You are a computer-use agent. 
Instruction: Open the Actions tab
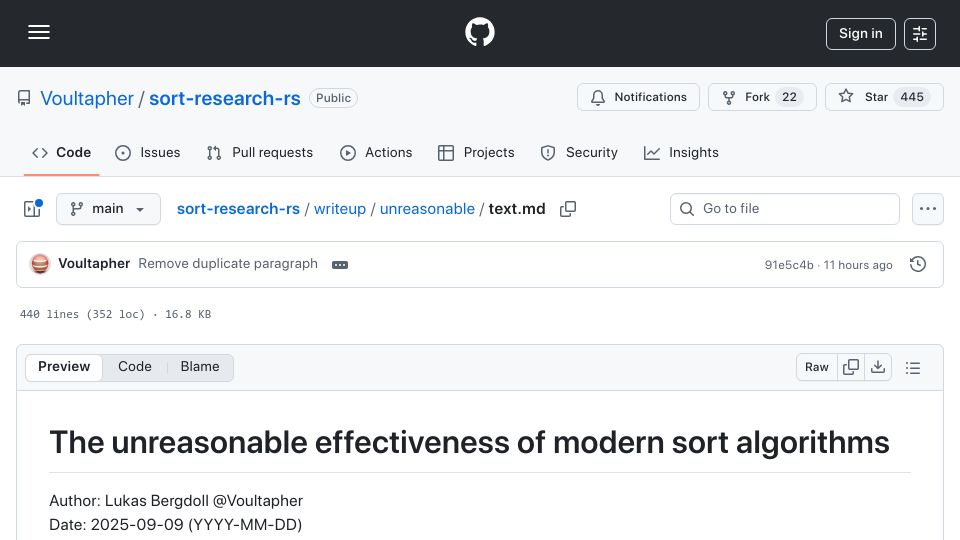(376, 152)
